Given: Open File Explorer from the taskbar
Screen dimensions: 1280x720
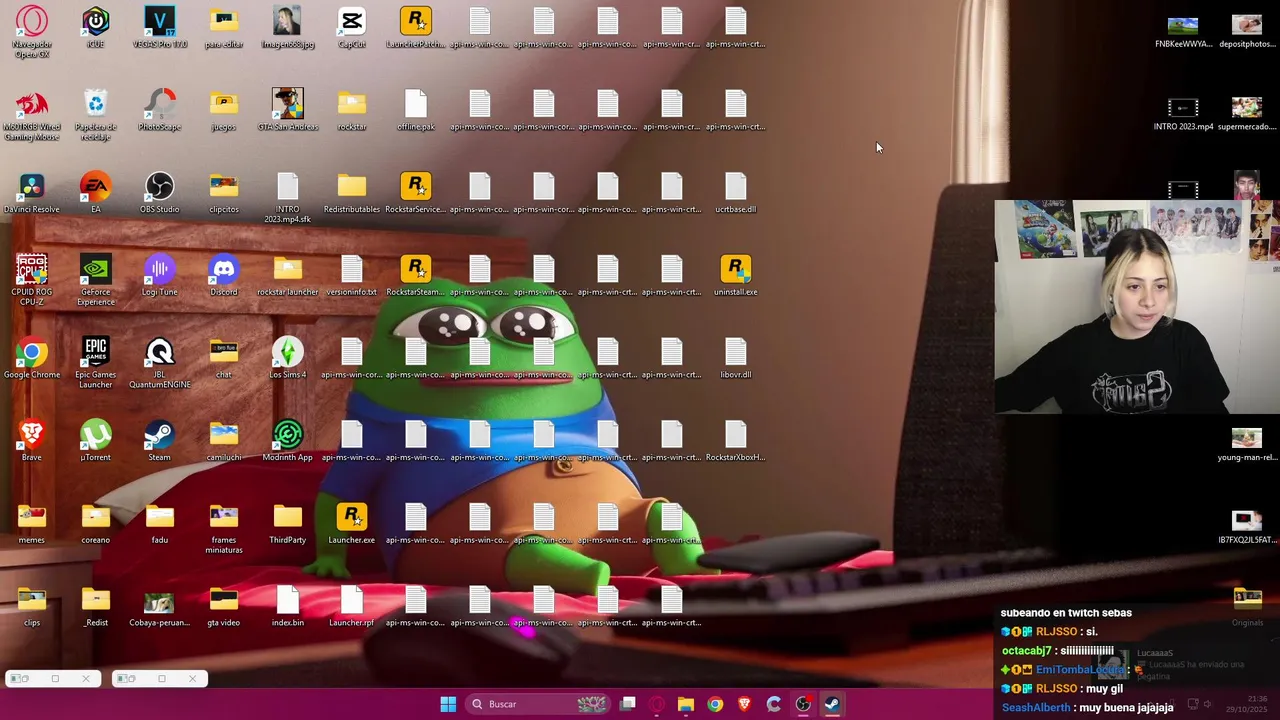Looking at the screenshot, I should [686, 704].
